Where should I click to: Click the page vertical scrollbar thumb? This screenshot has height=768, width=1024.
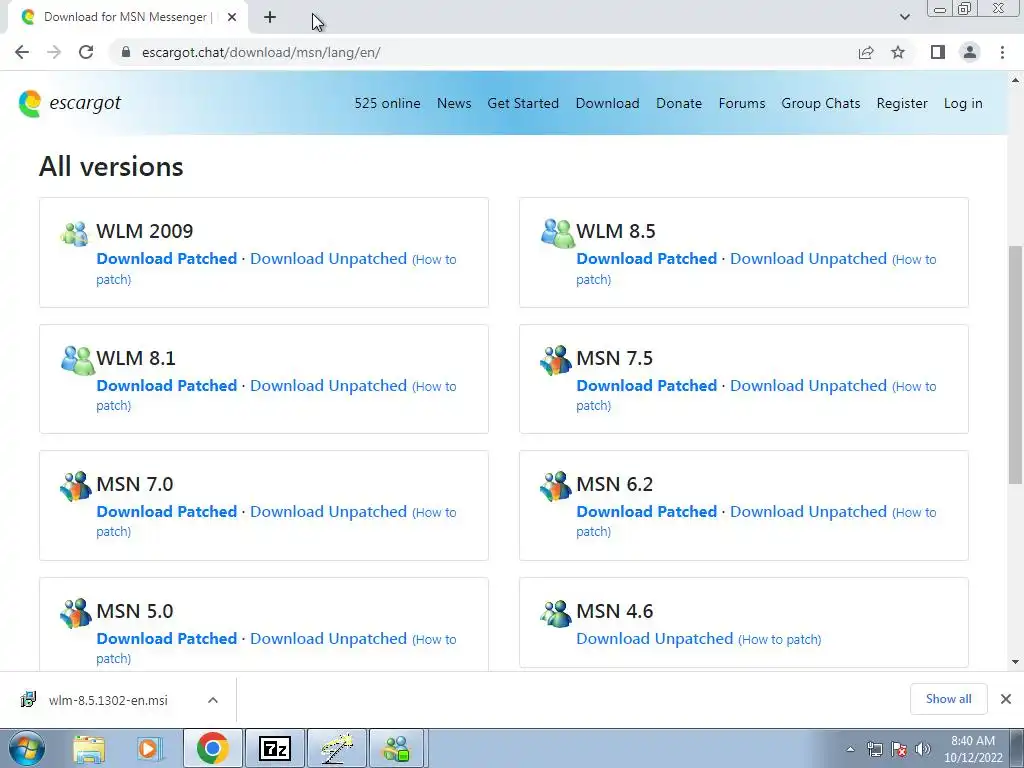click(x=1015, y=364)
